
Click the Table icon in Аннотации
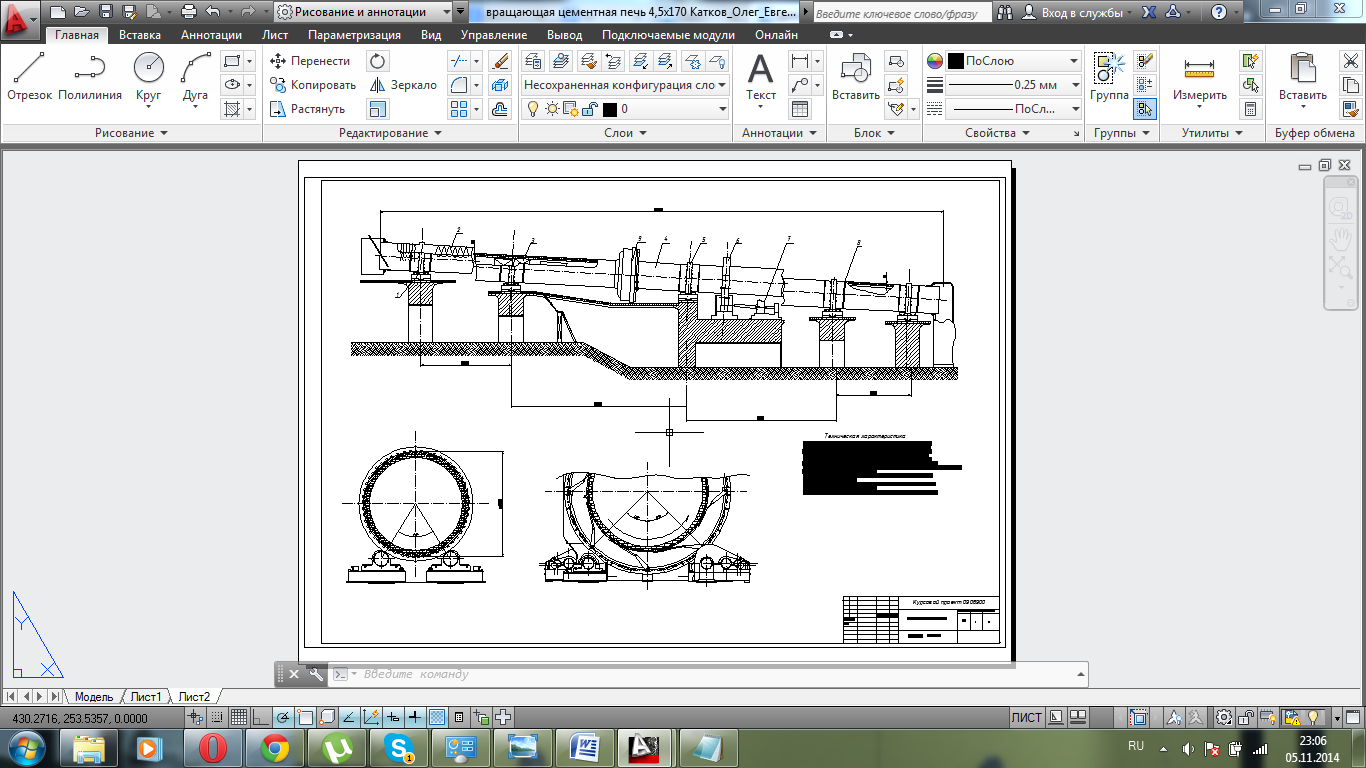(800, 109)
